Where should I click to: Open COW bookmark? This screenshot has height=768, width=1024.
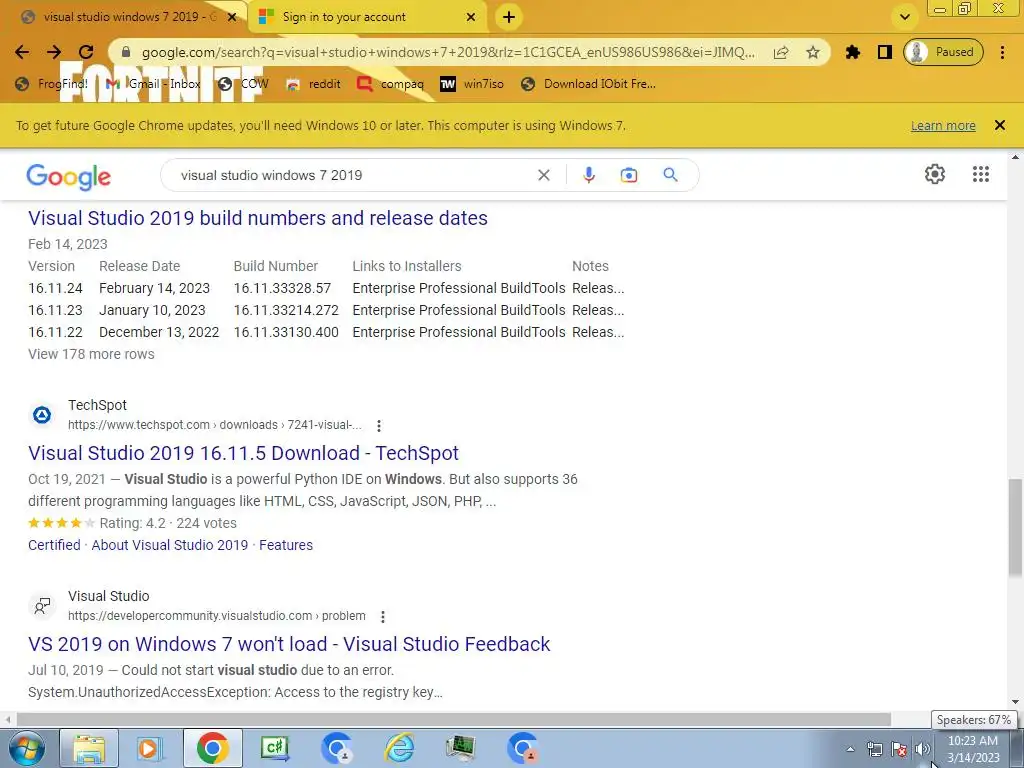[x=244, y=84]
